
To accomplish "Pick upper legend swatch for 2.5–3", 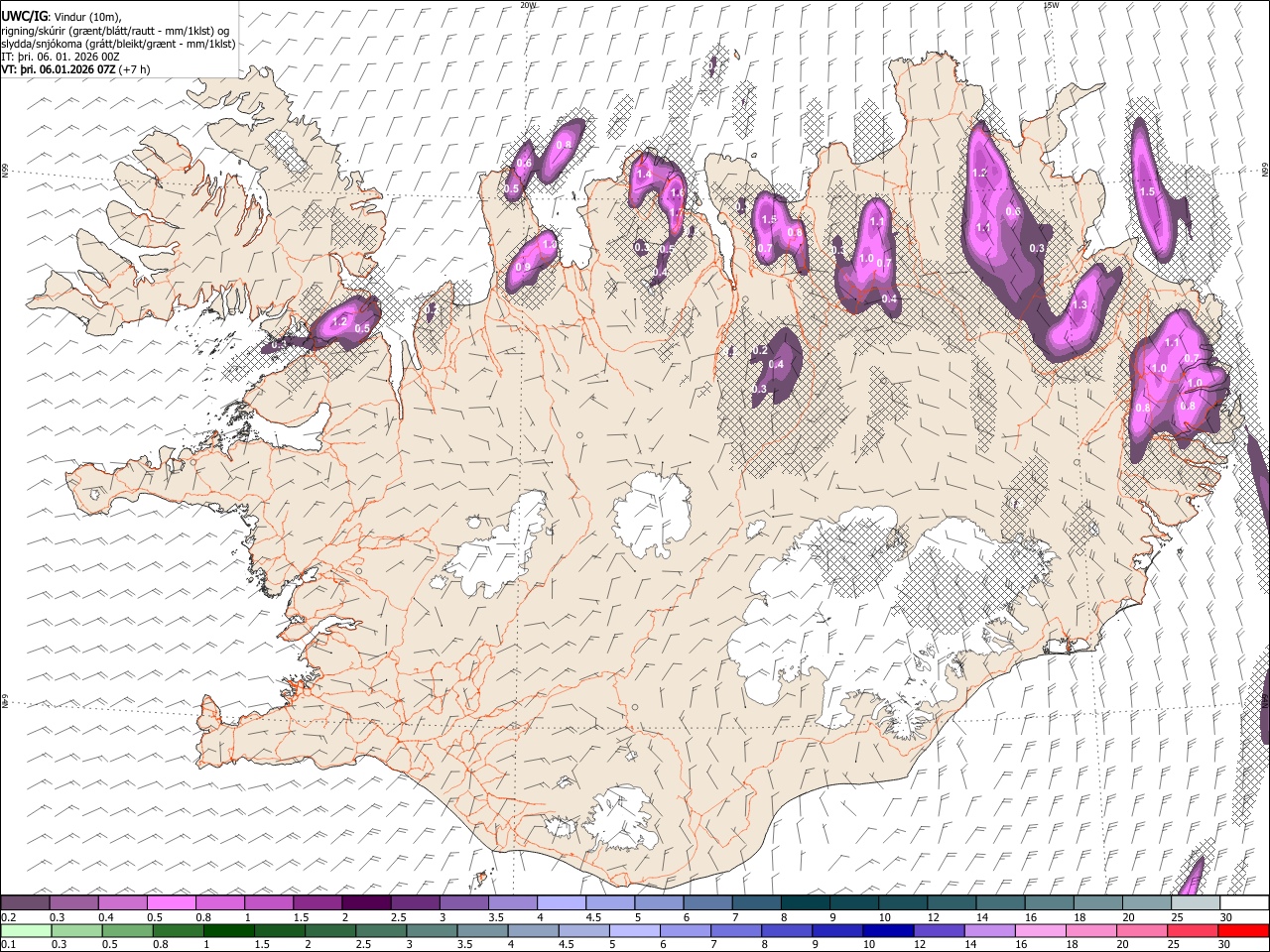I will point(415,902).
